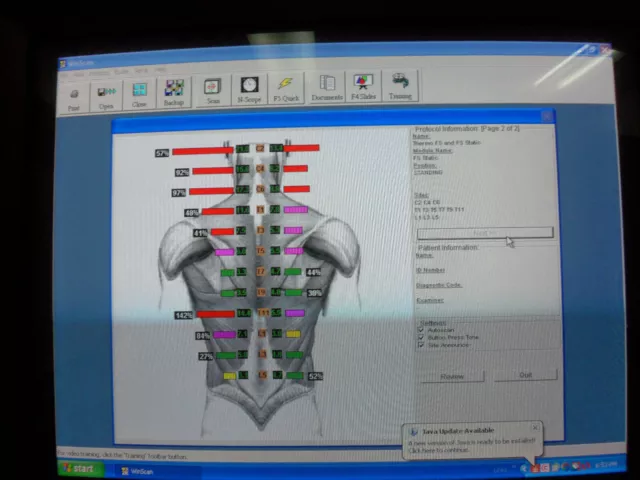The image size is (640, 480).
Task: Click the Start button on the taskbar
Action: (80, 468)
